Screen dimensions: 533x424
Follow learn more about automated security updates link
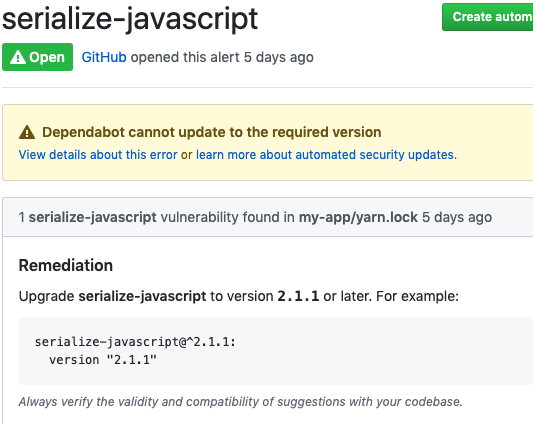325,155
